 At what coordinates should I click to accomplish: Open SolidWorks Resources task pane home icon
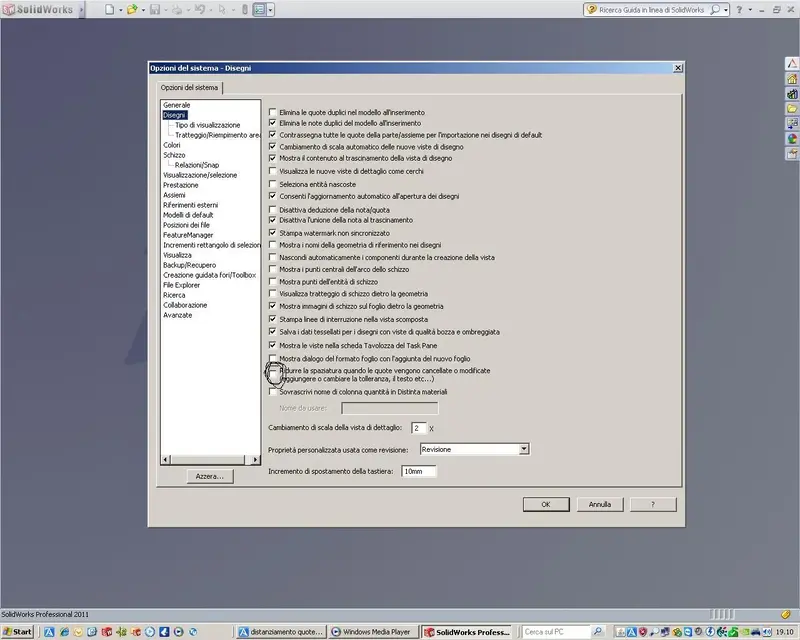[792, 79]
